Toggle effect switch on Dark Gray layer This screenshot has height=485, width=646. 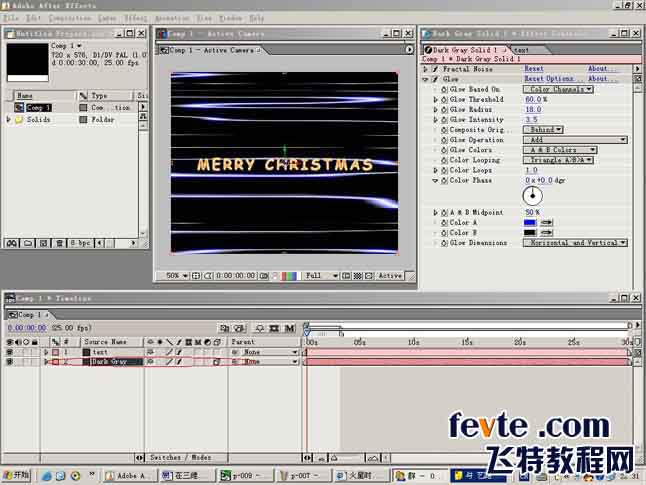point(179,362)
